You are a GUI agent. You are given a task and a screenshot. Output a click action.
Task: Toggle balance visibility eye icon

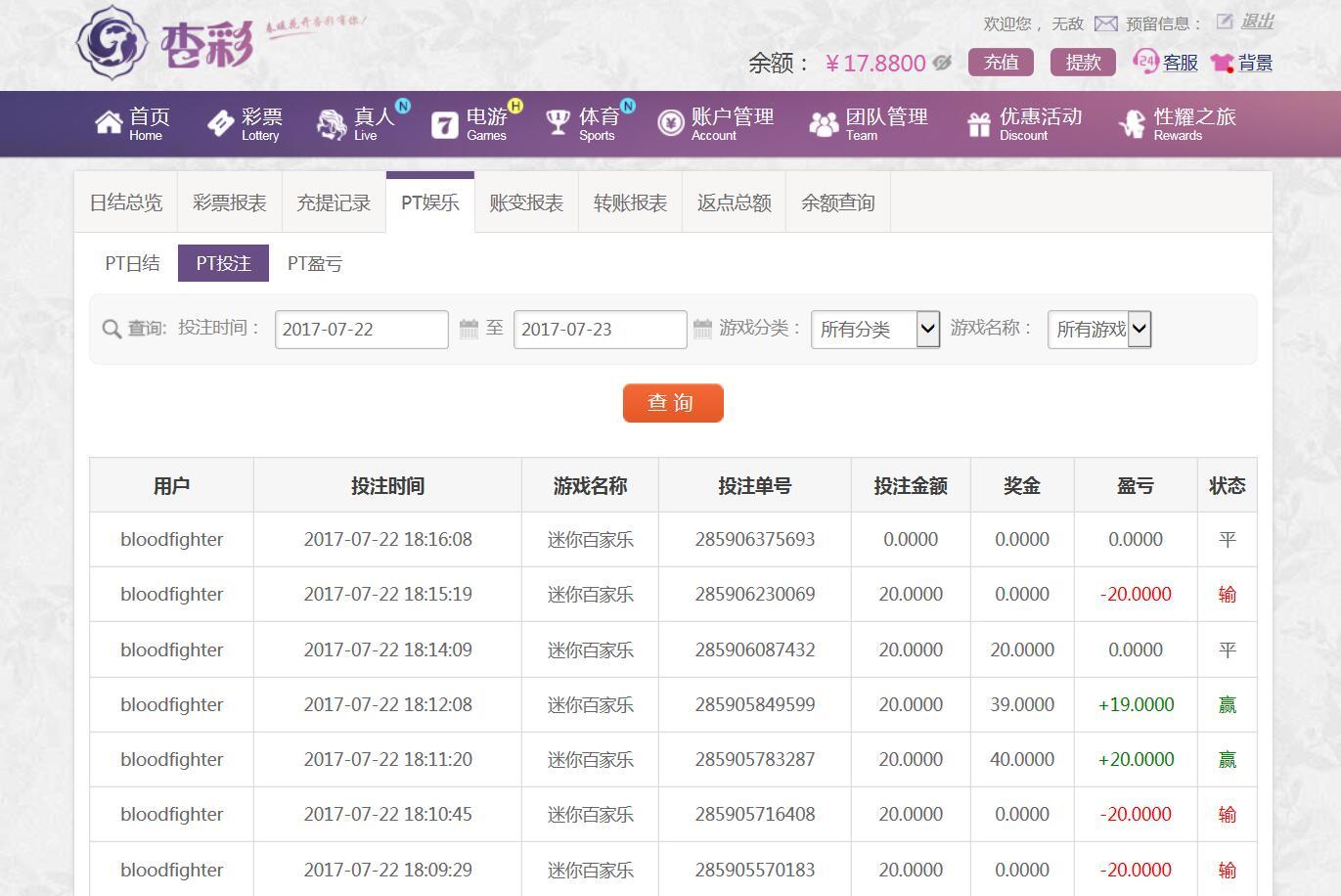pos(942,63)
